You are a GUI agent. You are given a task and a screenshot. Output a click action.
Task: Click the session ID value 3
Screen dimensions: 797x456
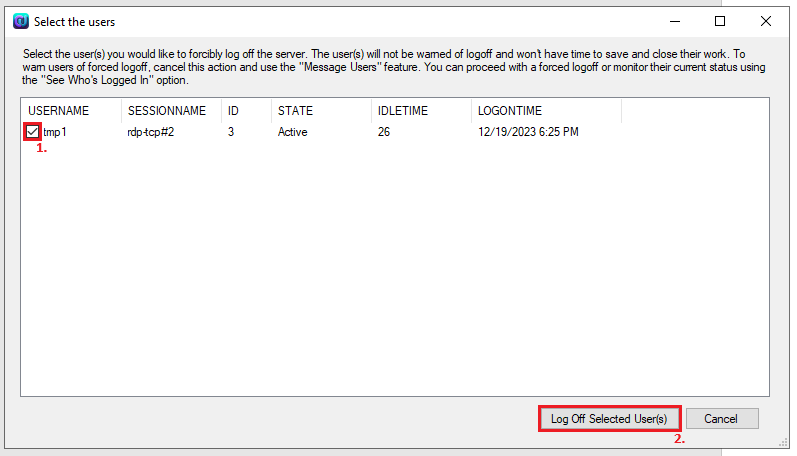point(231,132)
